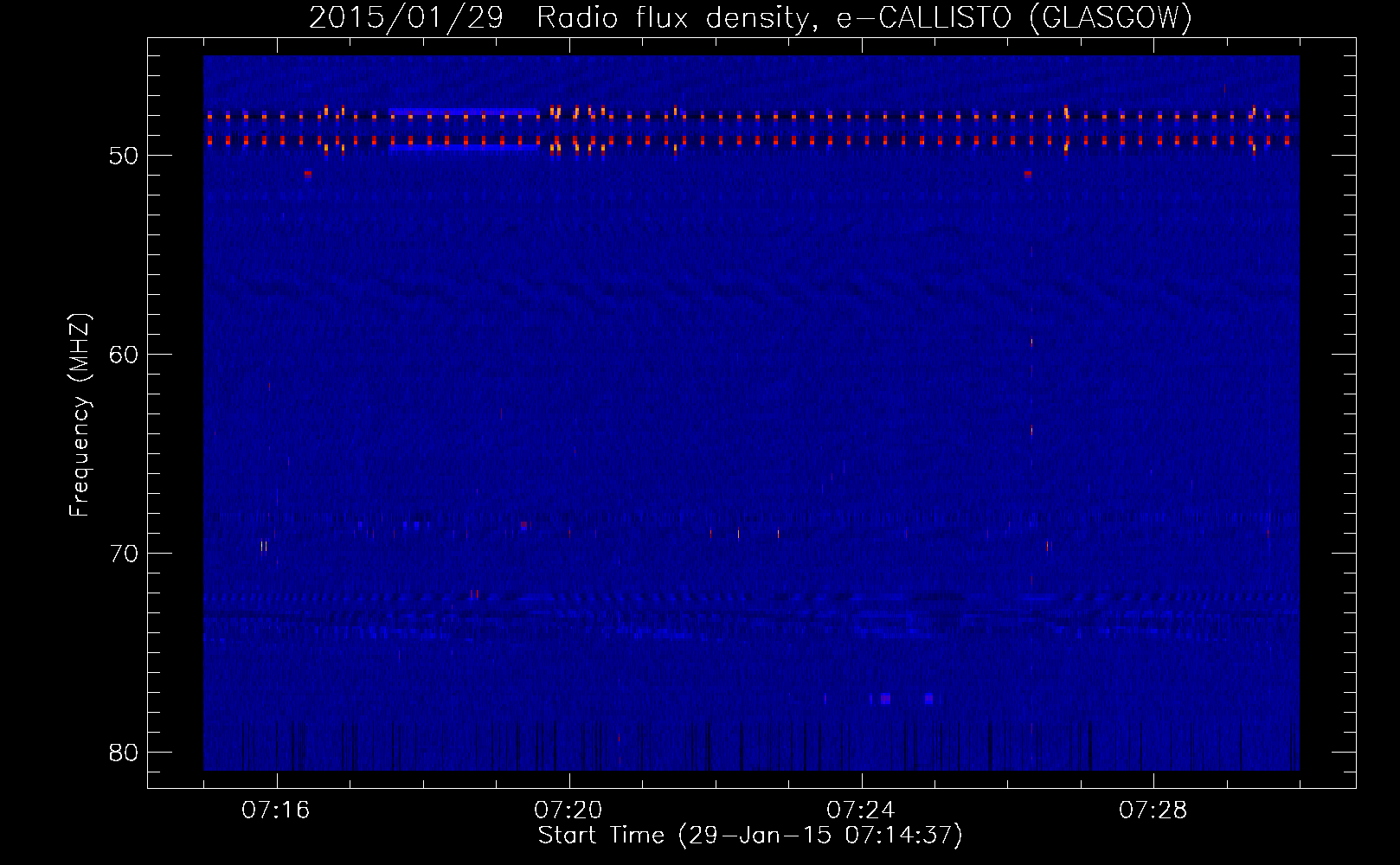The image size is (1400, 865).
Task: Click the 60 MHz frequency tick label
Action: [124, 355]
